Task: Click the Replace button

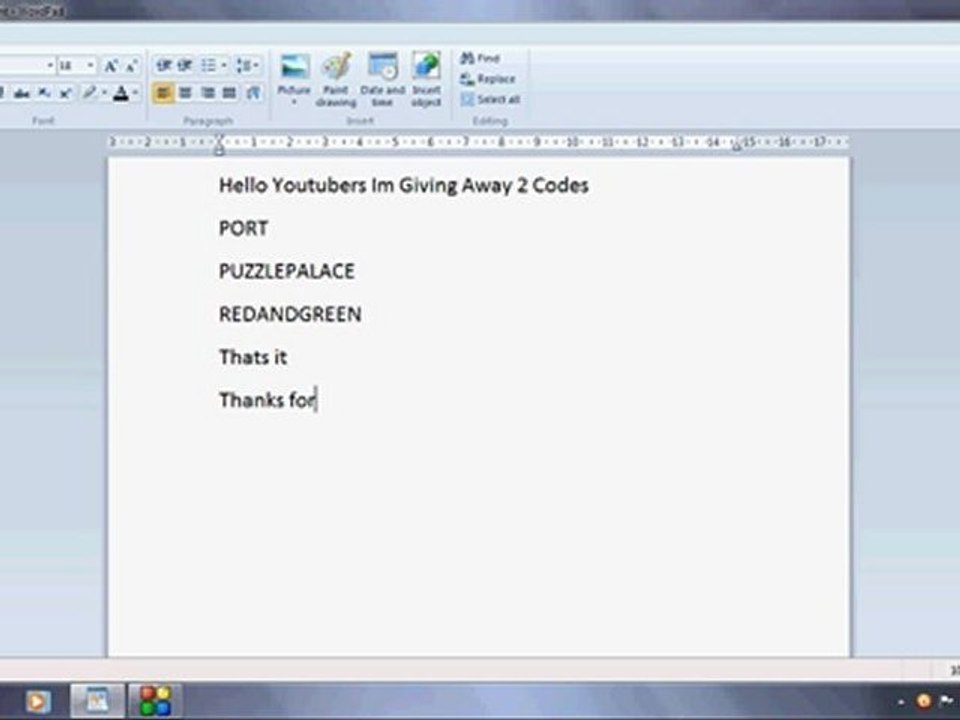Action: (488, 79)
